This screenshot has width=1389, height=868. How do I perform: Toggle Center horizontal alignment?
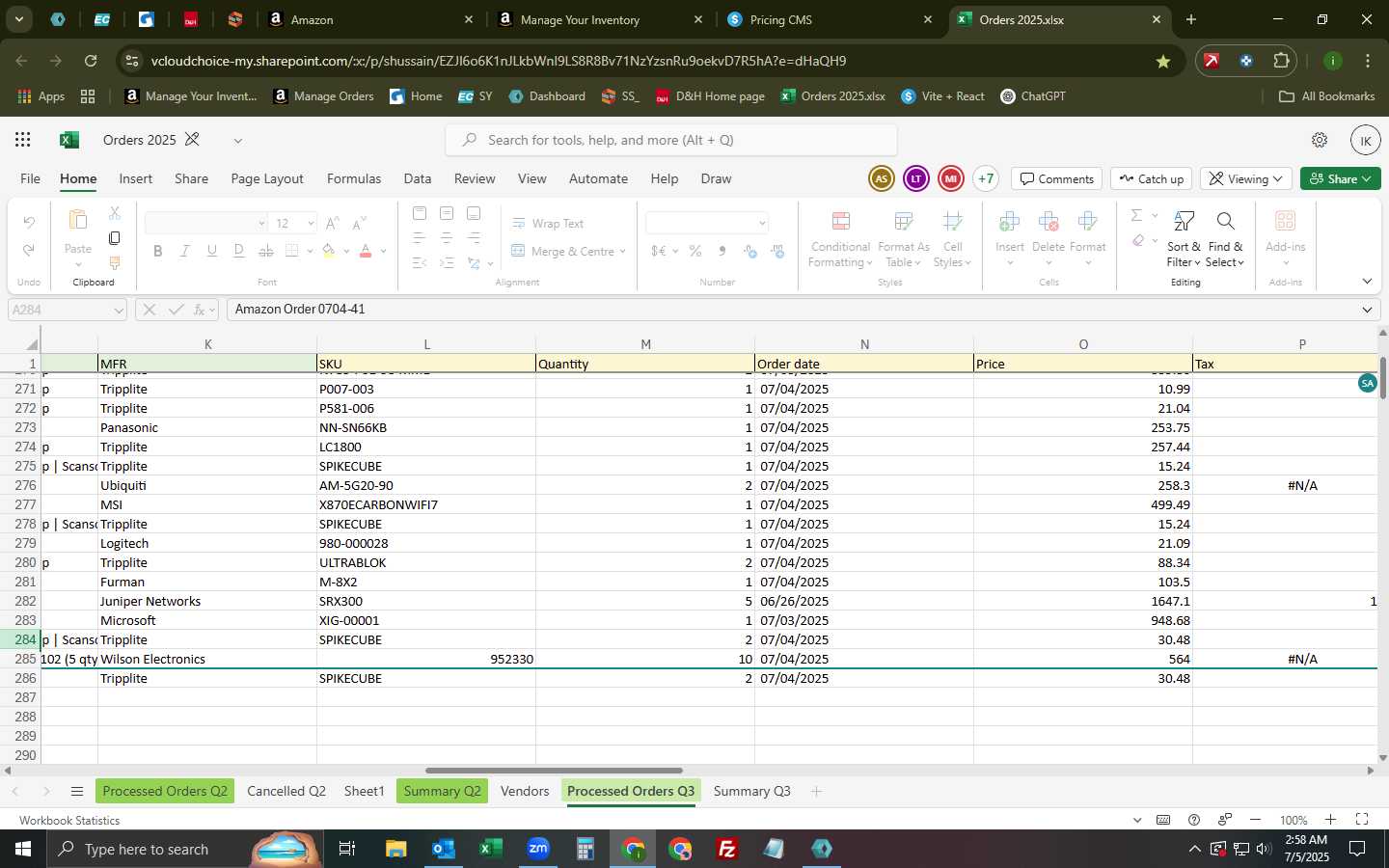coord(447,237)
